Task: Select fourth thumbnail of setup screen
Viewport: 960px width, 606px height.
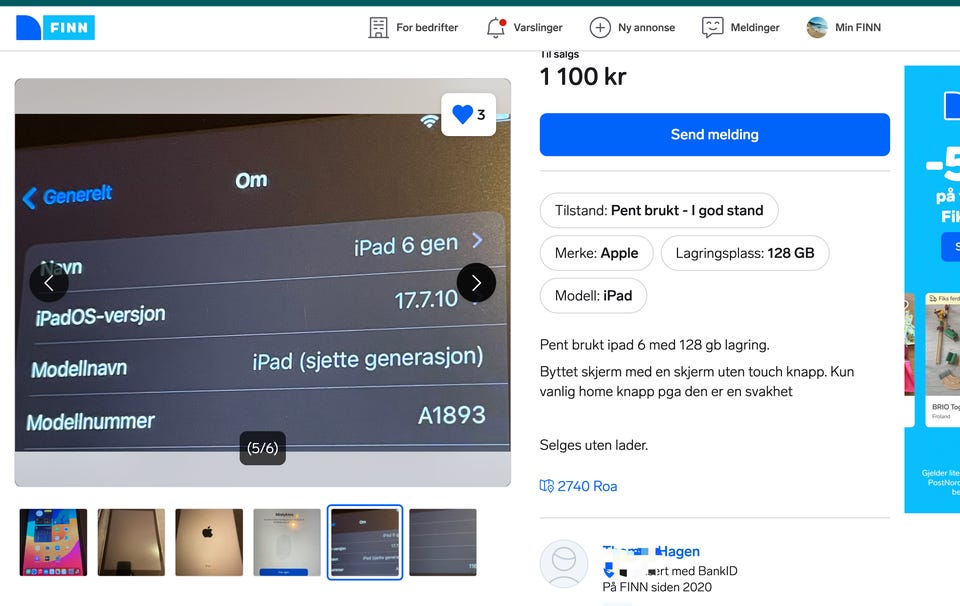Action: 287,542
